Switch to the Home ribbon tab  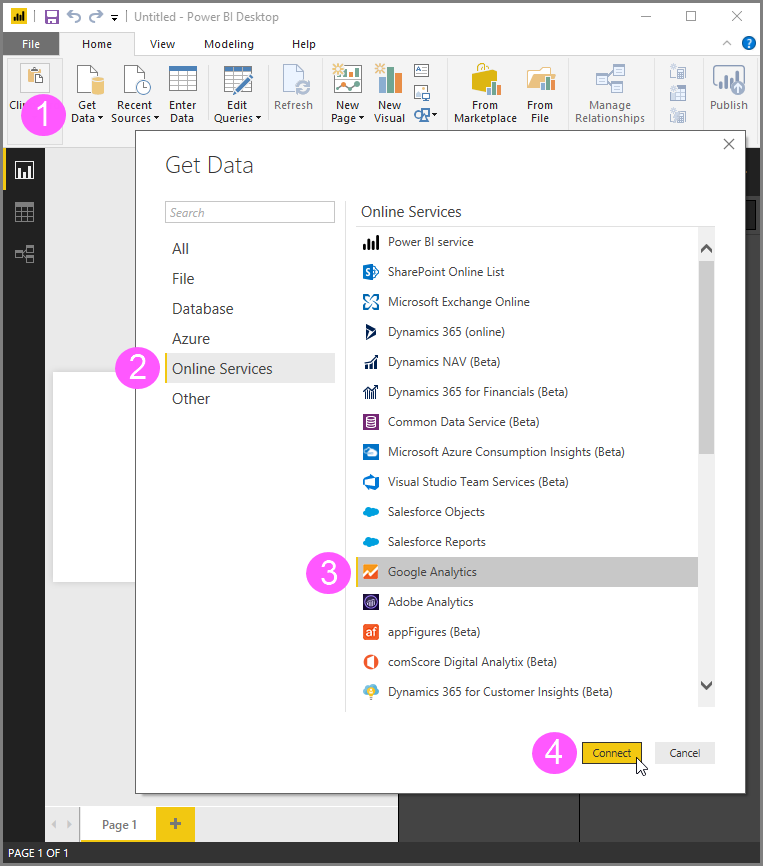97,44
